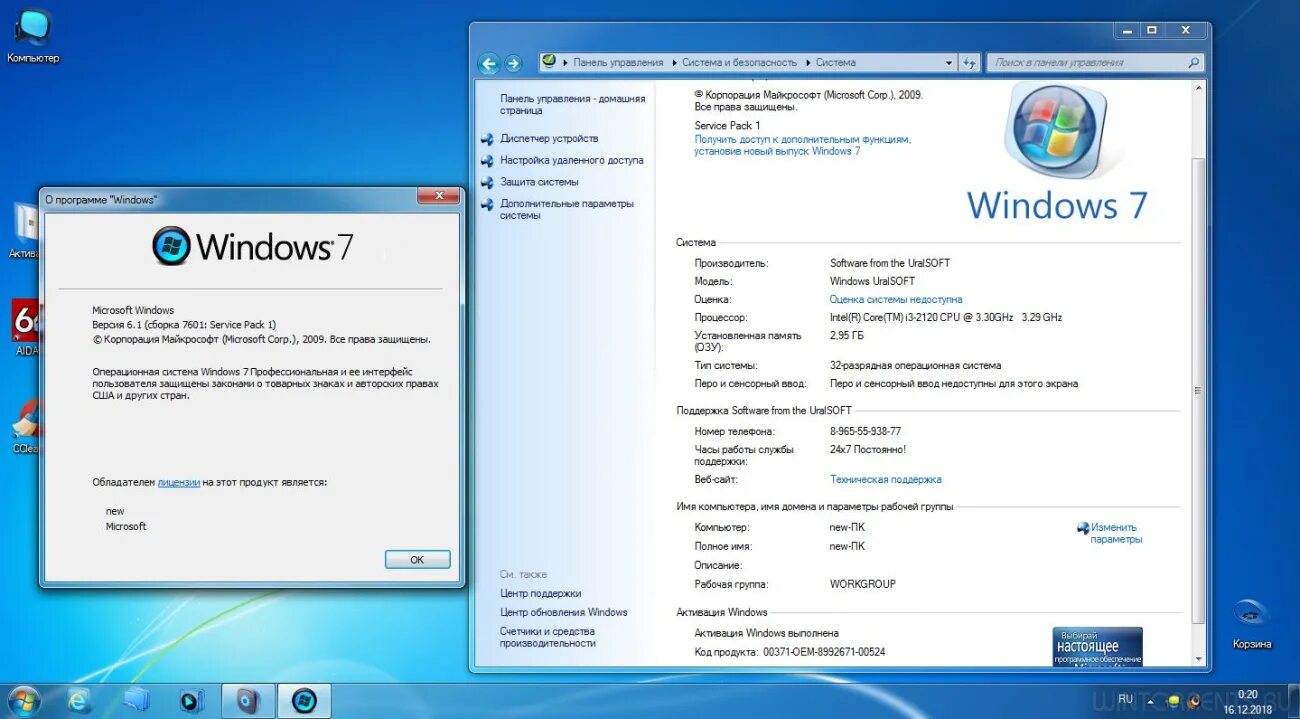Click the Windows UralSOFT model value

click(x=872, y=282)
